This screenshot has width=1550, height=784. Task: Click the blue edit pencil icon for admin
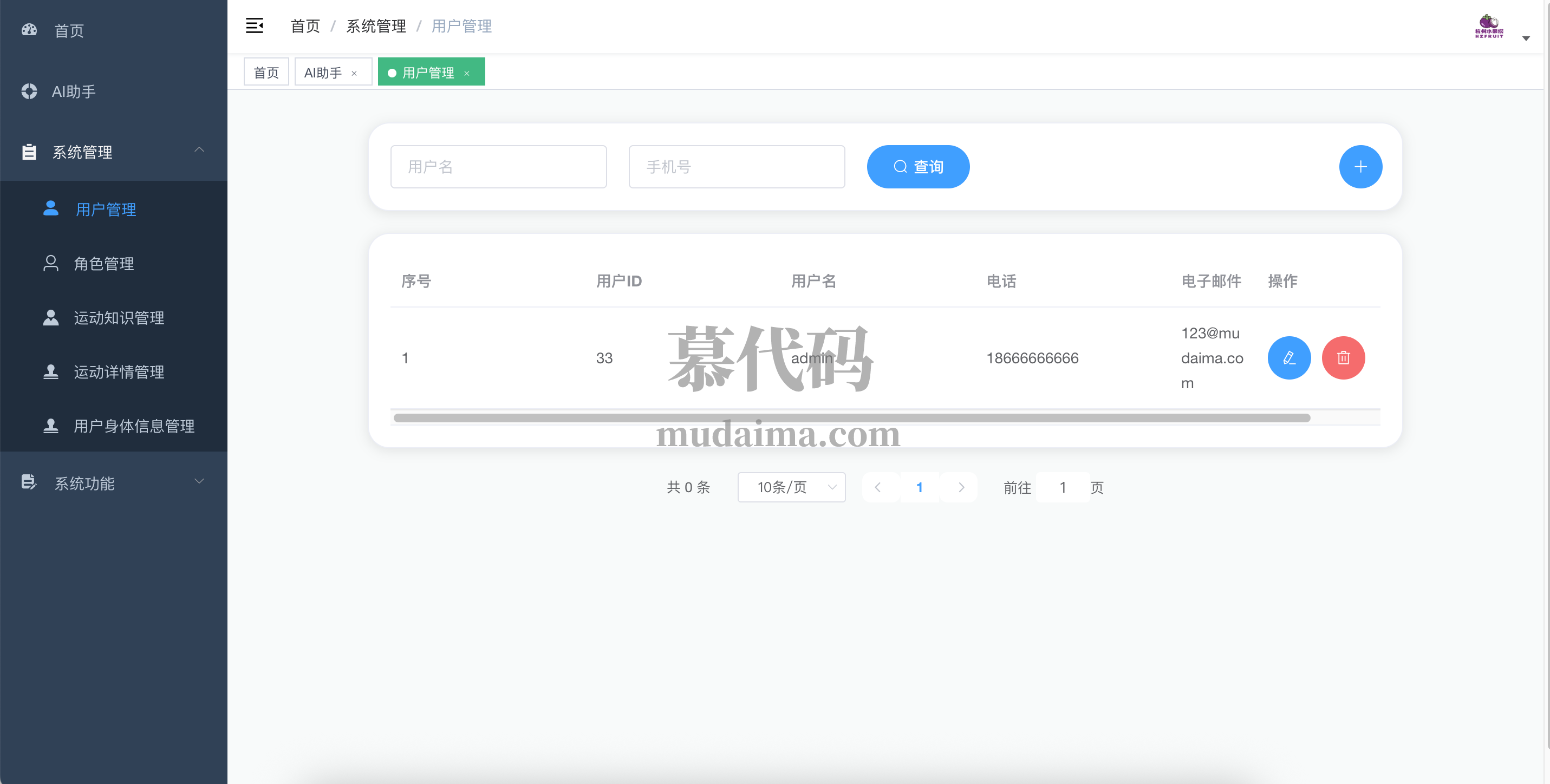(1288, 358)
